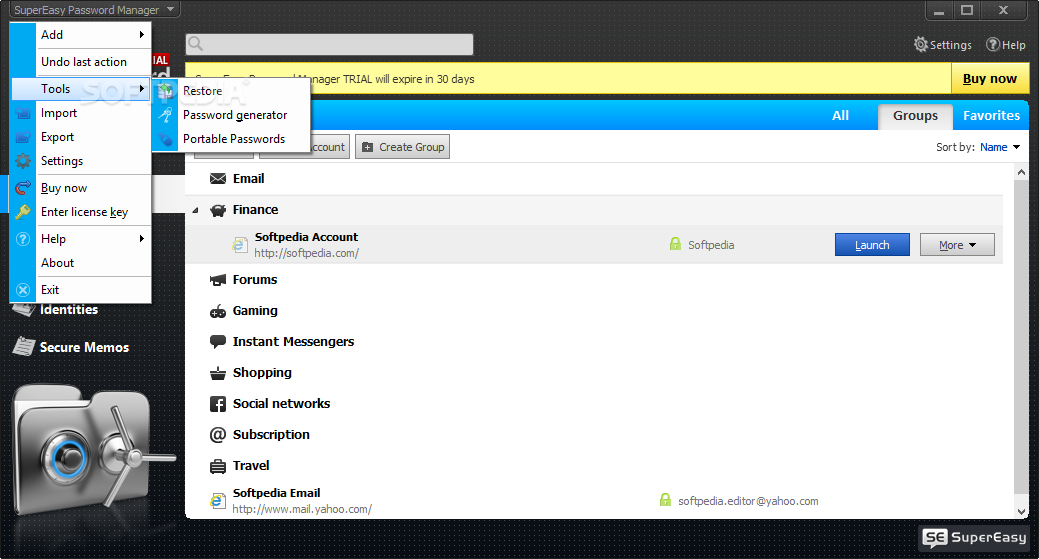Screen dimensions: 1039x559
Task: Click the Instant Messengers speech bubble icon
Action: pyautogui.click(x=218, y=342)
